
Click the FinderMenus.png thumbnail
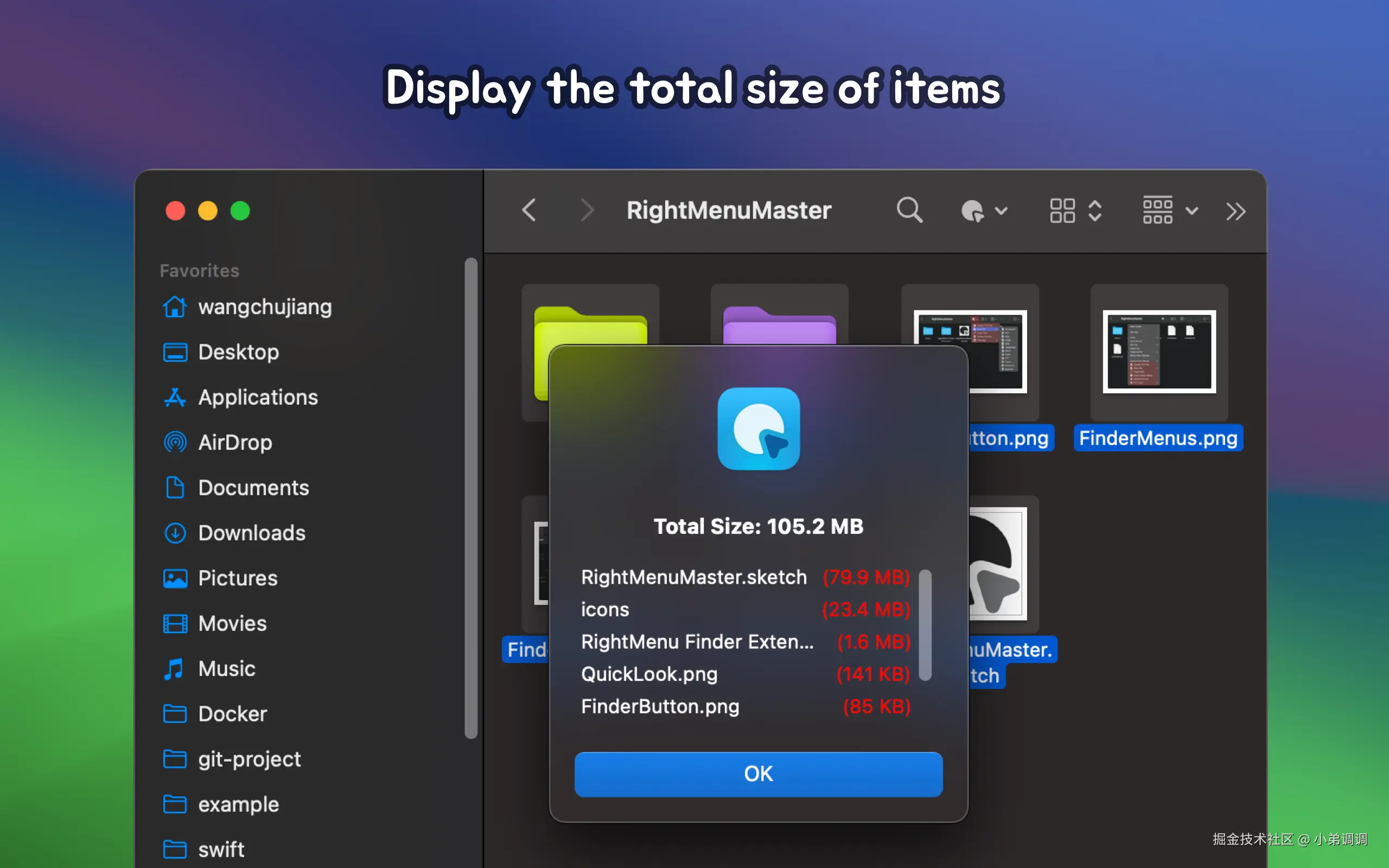1159,352
